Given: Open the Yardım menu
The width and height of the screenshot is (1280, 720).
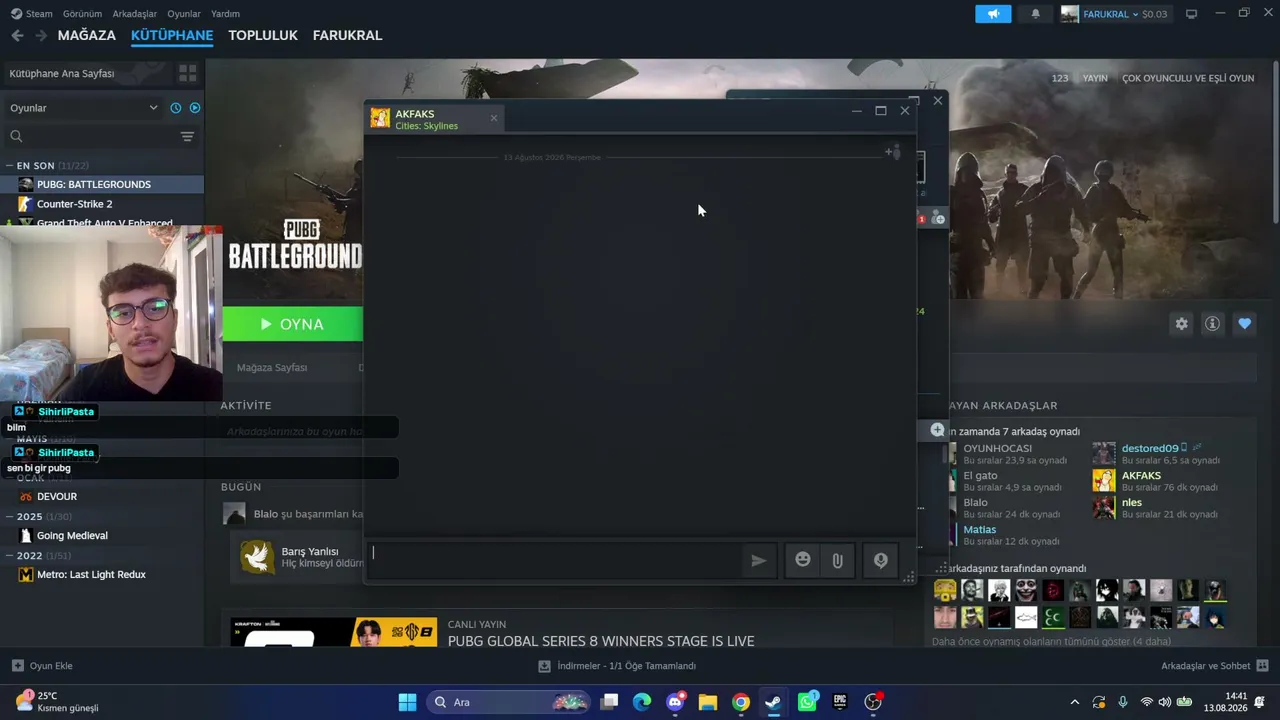Looking at the screenshot, I should coord(225,14).
